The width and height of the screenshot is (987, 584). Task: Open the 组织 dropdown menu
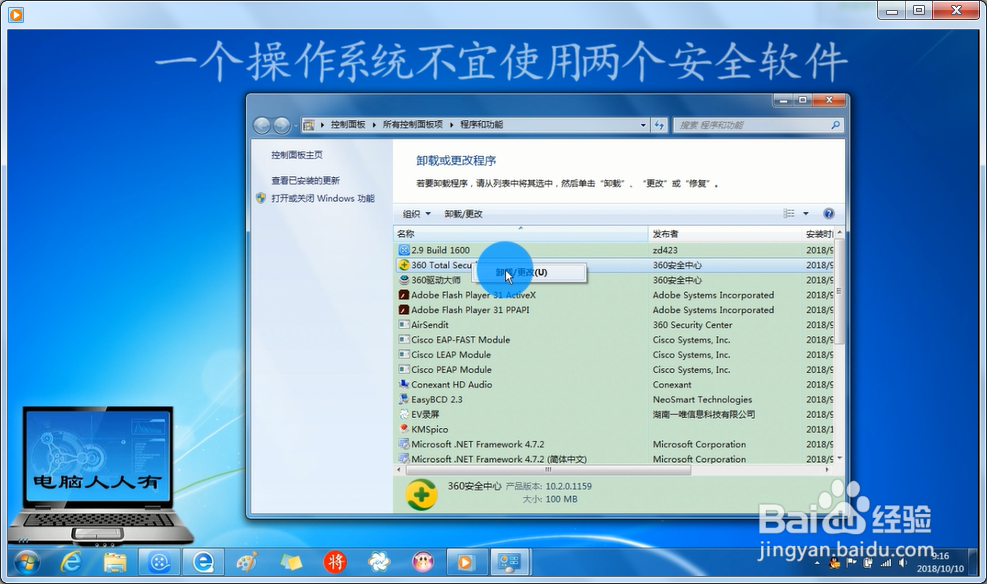[417, 214]
